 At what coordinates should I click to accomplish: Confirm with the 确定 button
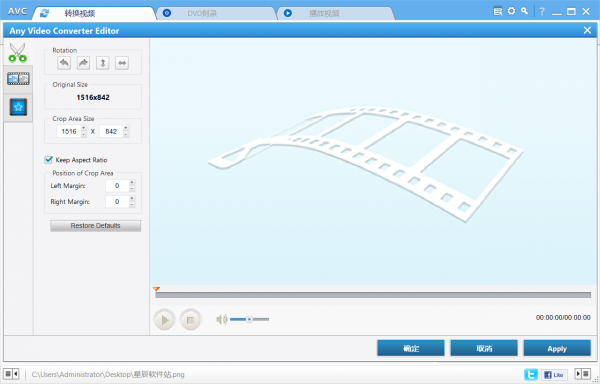411,348
